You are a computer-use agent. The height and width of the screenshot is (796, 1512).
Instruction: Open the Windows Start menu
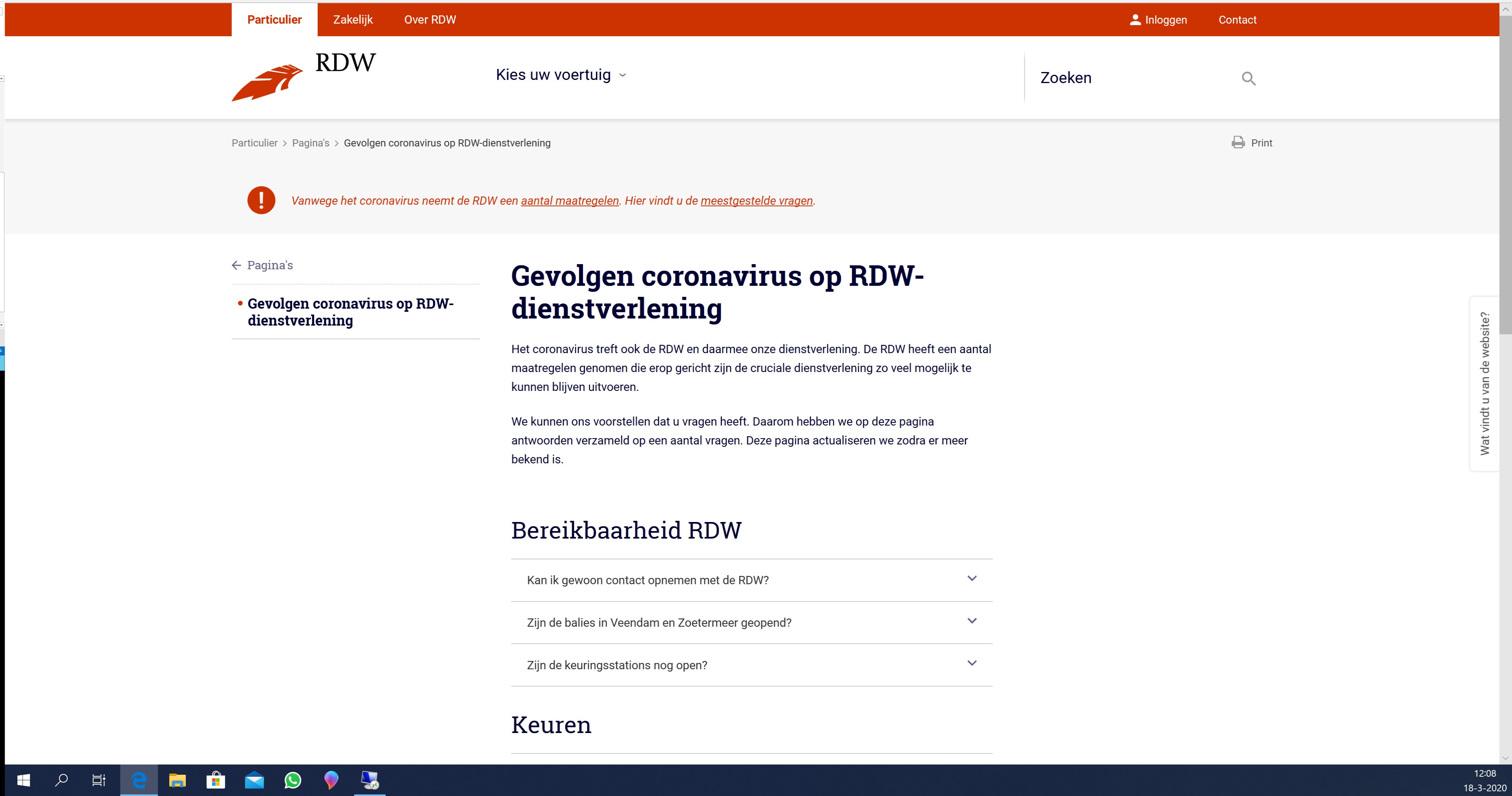click(24, 780)
